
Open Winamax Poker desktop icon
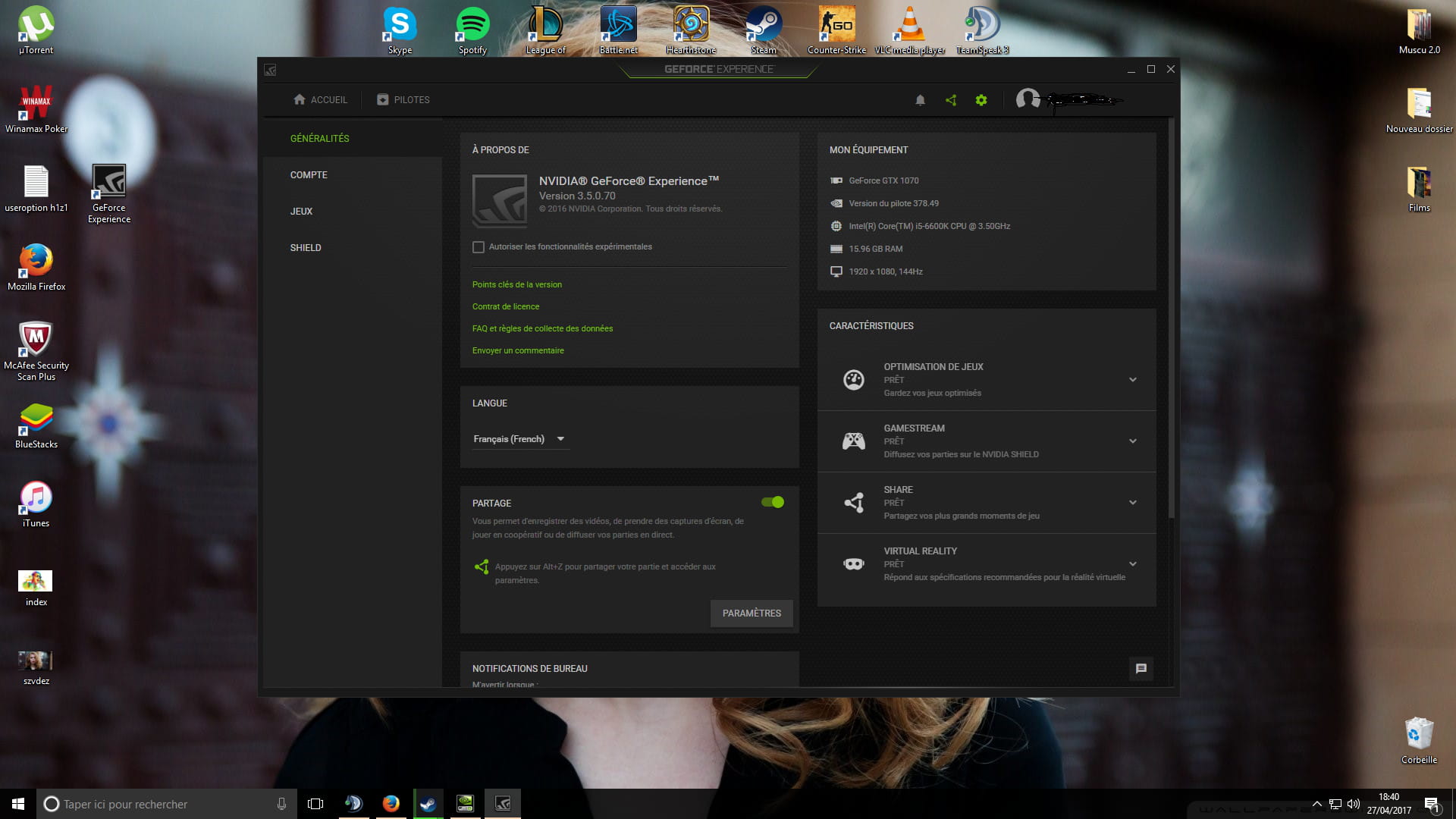[x=36, y=109]
